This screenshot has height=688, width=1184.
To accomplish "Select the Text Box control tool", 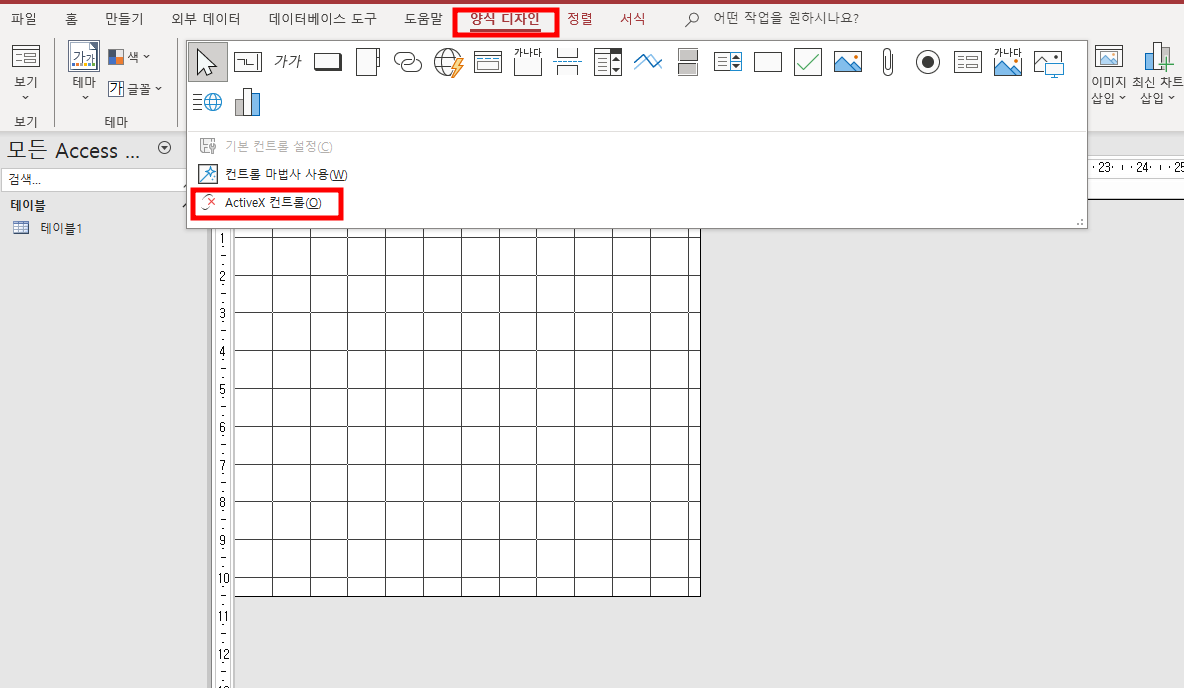I will (x=247, y=62).
